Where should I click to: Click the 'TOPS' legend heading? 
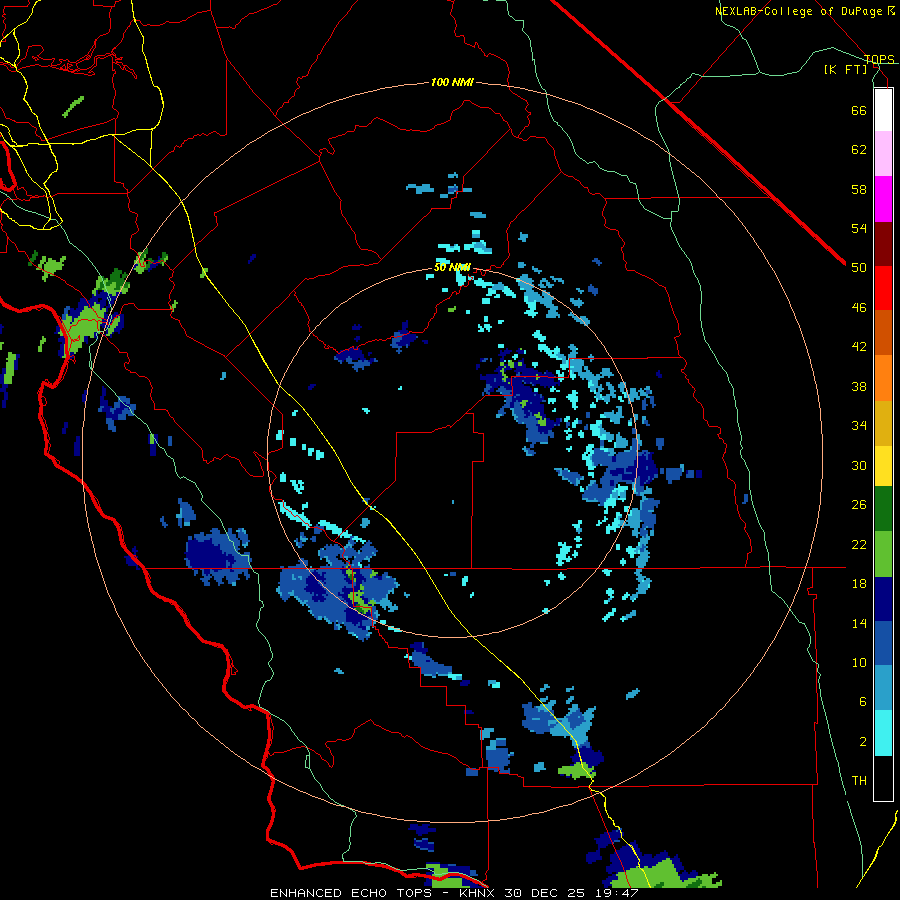[x=879, y=59]
